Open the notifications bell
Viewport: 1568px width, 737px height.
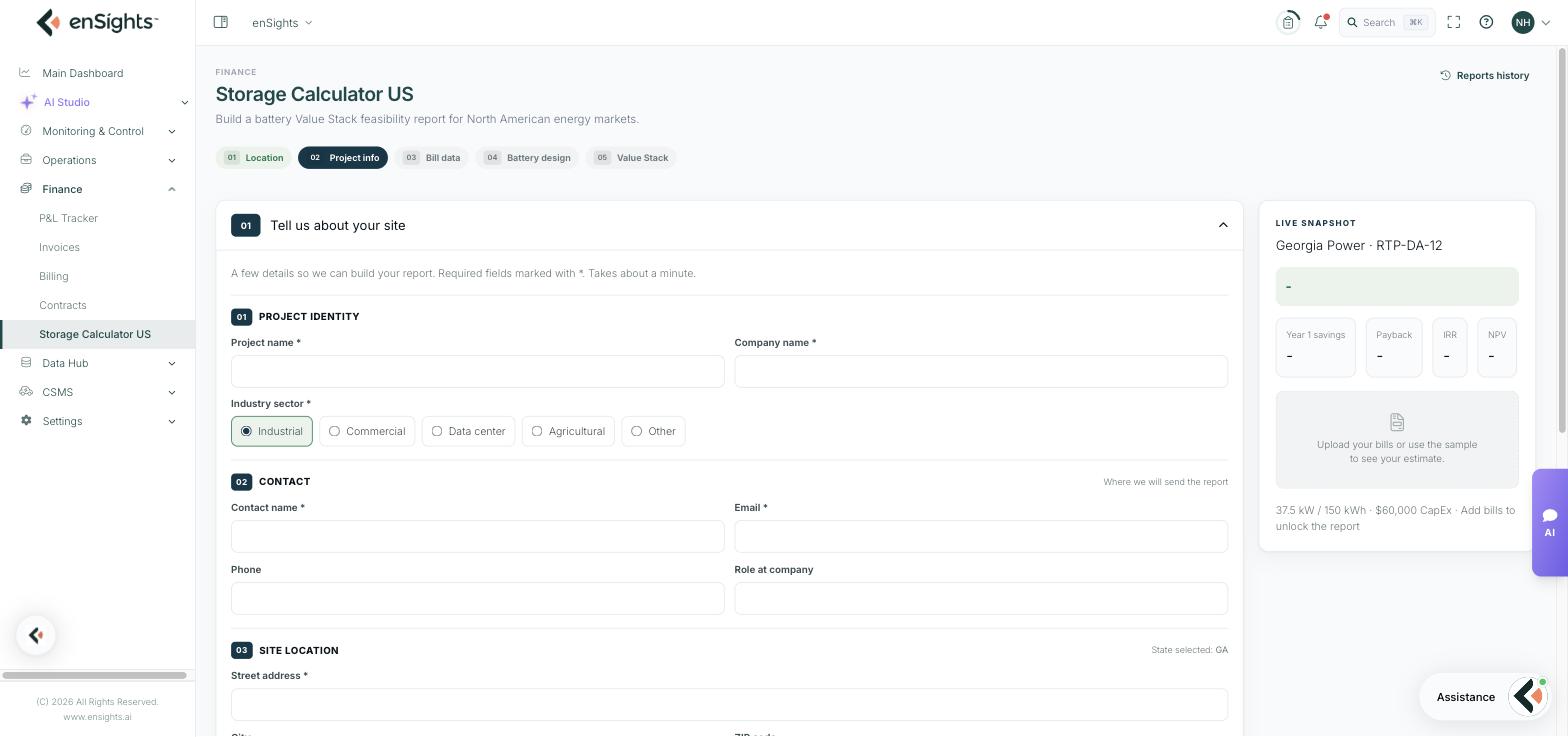tap(1321, 22)
